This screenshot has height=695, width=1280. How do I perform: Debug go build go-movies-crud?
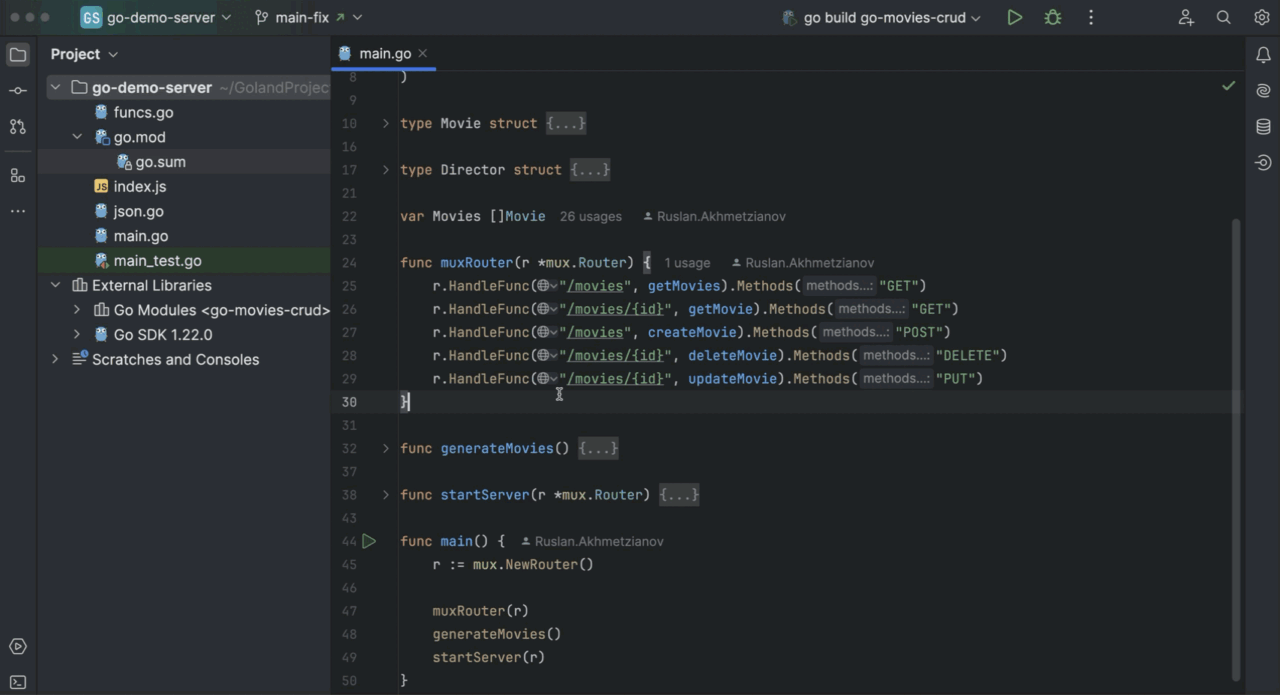click(1053, 18)
